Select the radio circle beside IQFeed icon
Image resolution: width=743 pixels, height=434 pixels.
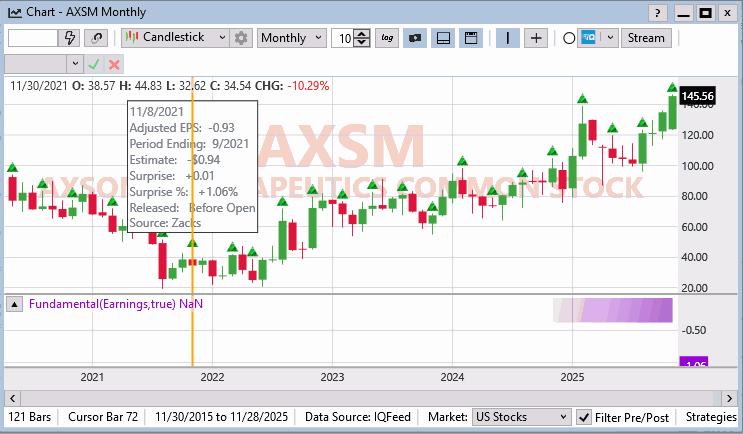[569, 38]
